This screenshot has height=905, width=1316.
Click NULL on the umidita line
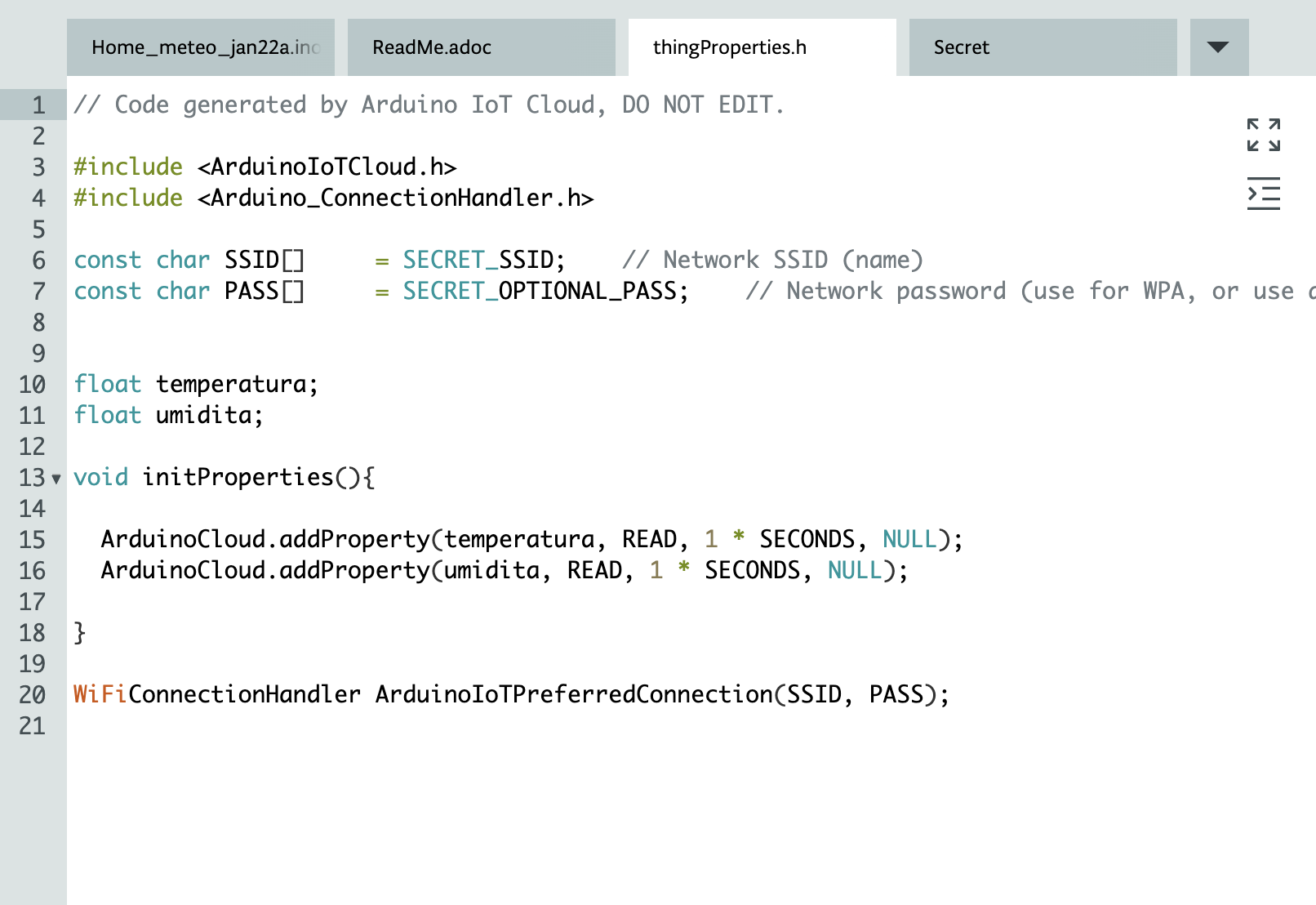pos(855,570)
